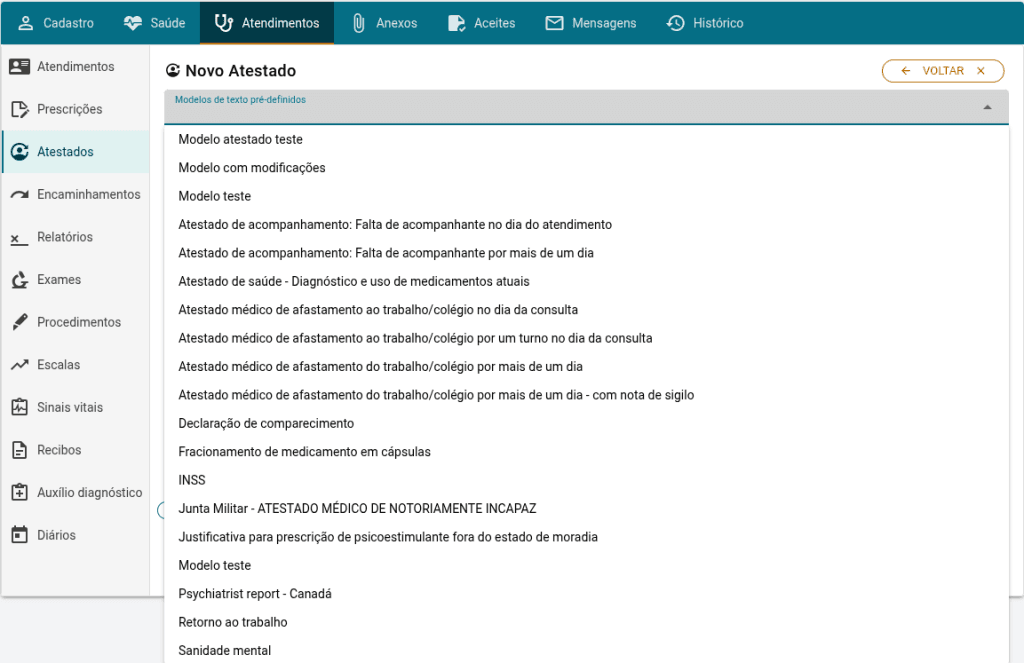Select 'Atestado de saúde - Diagnóstico' option
Screen dimensions: 1024x663
586,282
